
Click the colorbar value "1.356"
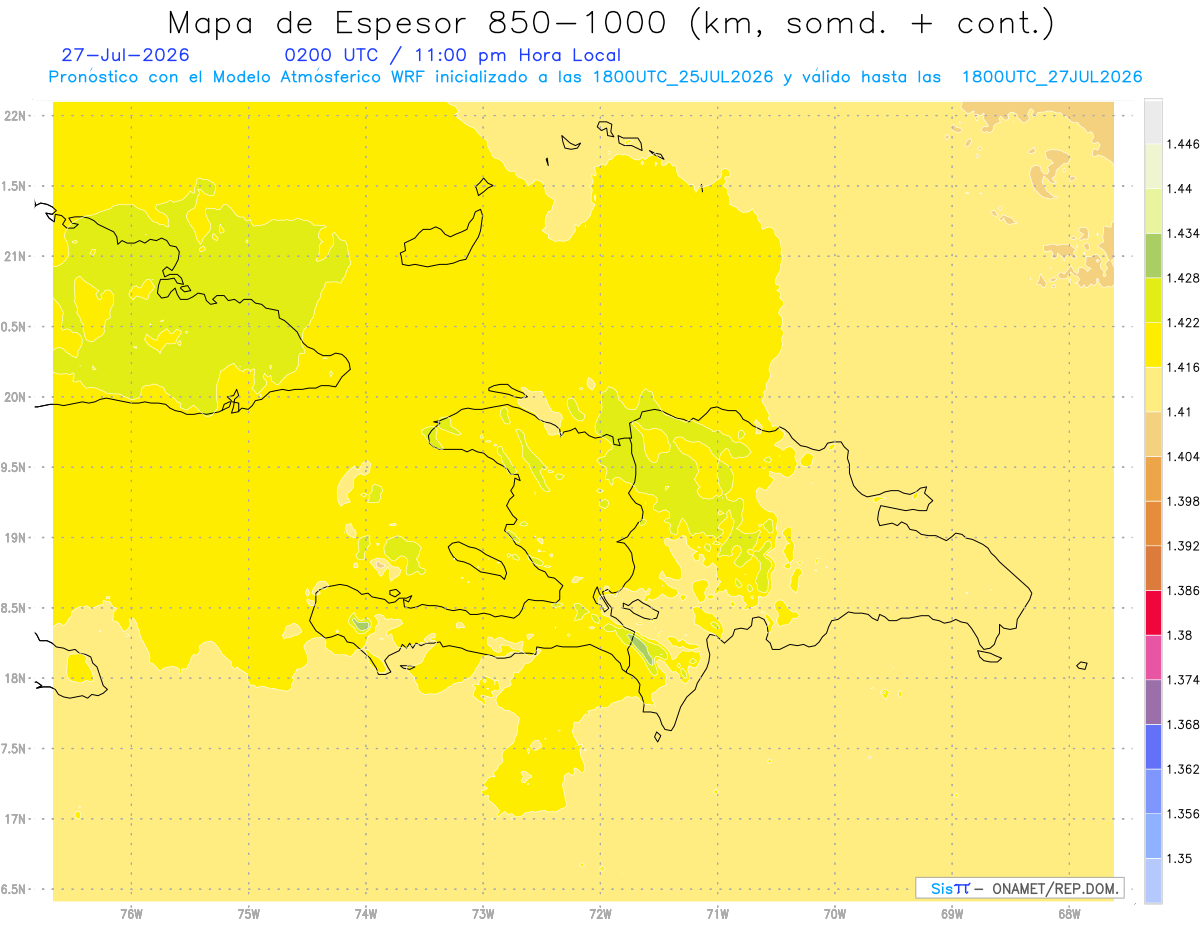[1184, 814]
